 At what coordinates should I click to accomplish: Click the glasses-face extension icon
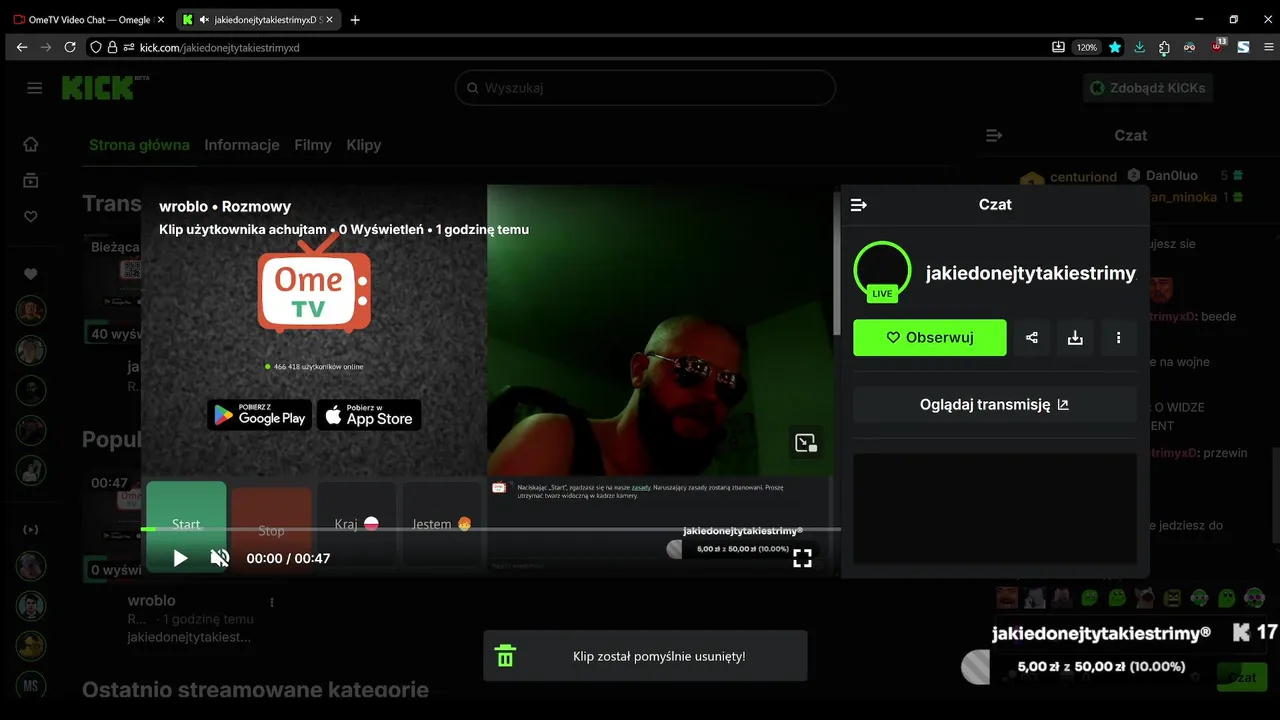click(1190, 47)
